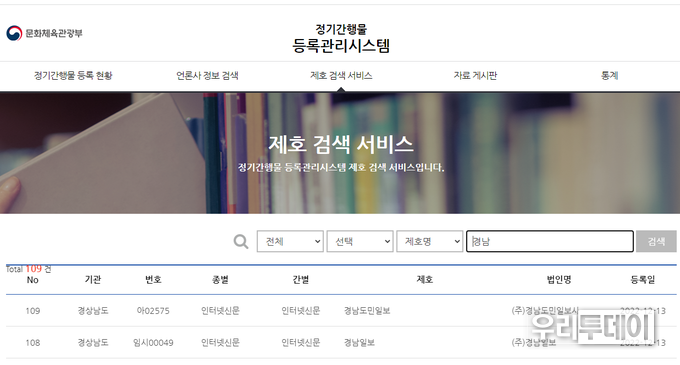This screenshot has width=680, height=365.
Task: Select the 경남도민일보 title cell
Action: point(367,311)
